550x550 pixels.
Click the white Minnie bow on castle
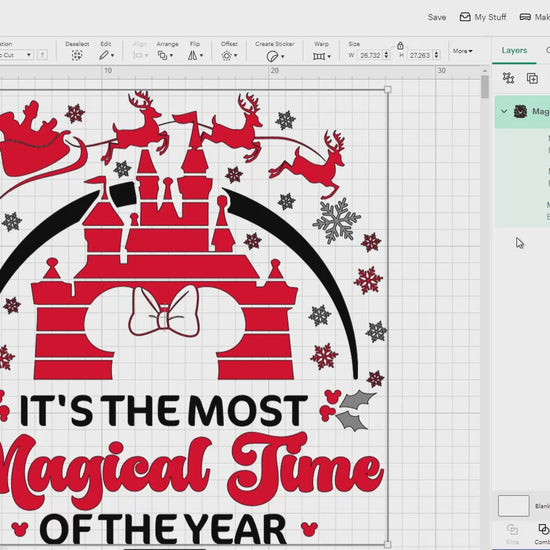click(x=164, y=311)
